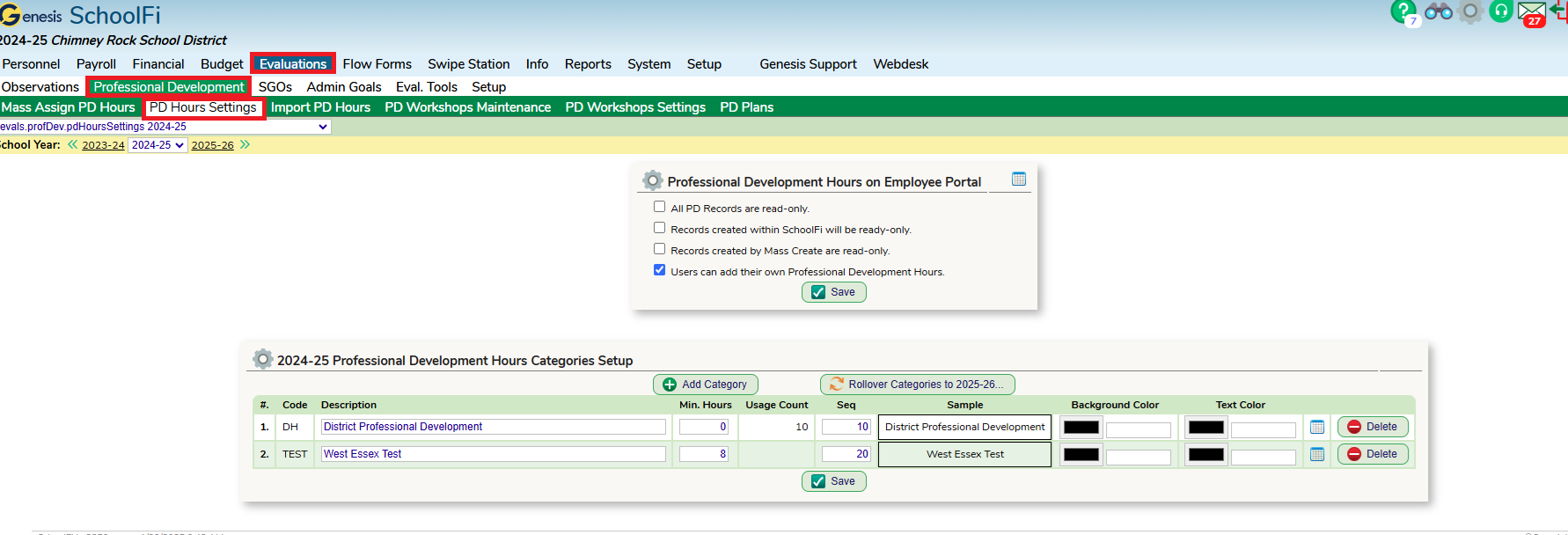
Task: Go to next school year double arrow
Action: pos(245,144)
